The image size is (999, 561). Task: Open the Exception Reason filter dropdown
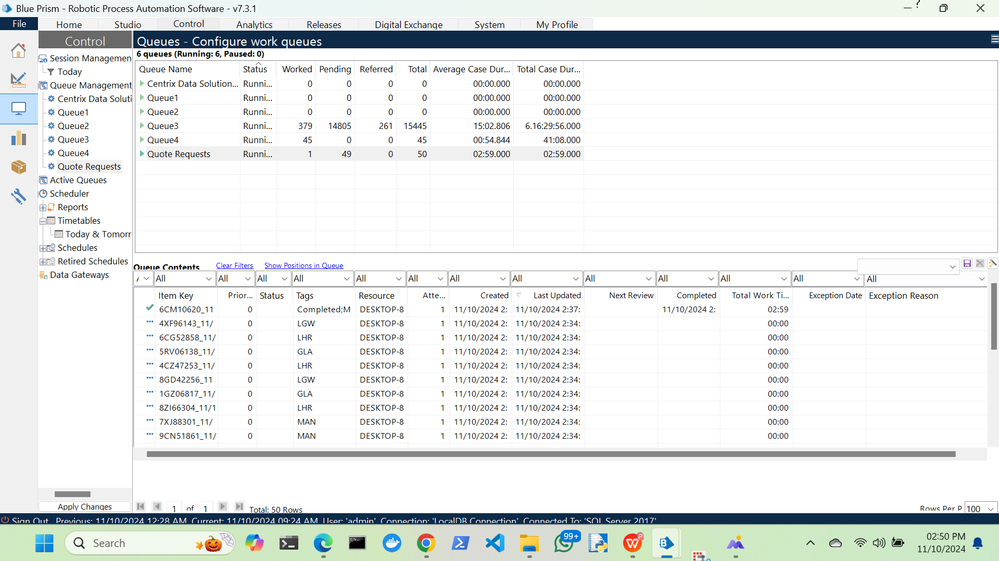pyautogui.click(x=982, y=279)
